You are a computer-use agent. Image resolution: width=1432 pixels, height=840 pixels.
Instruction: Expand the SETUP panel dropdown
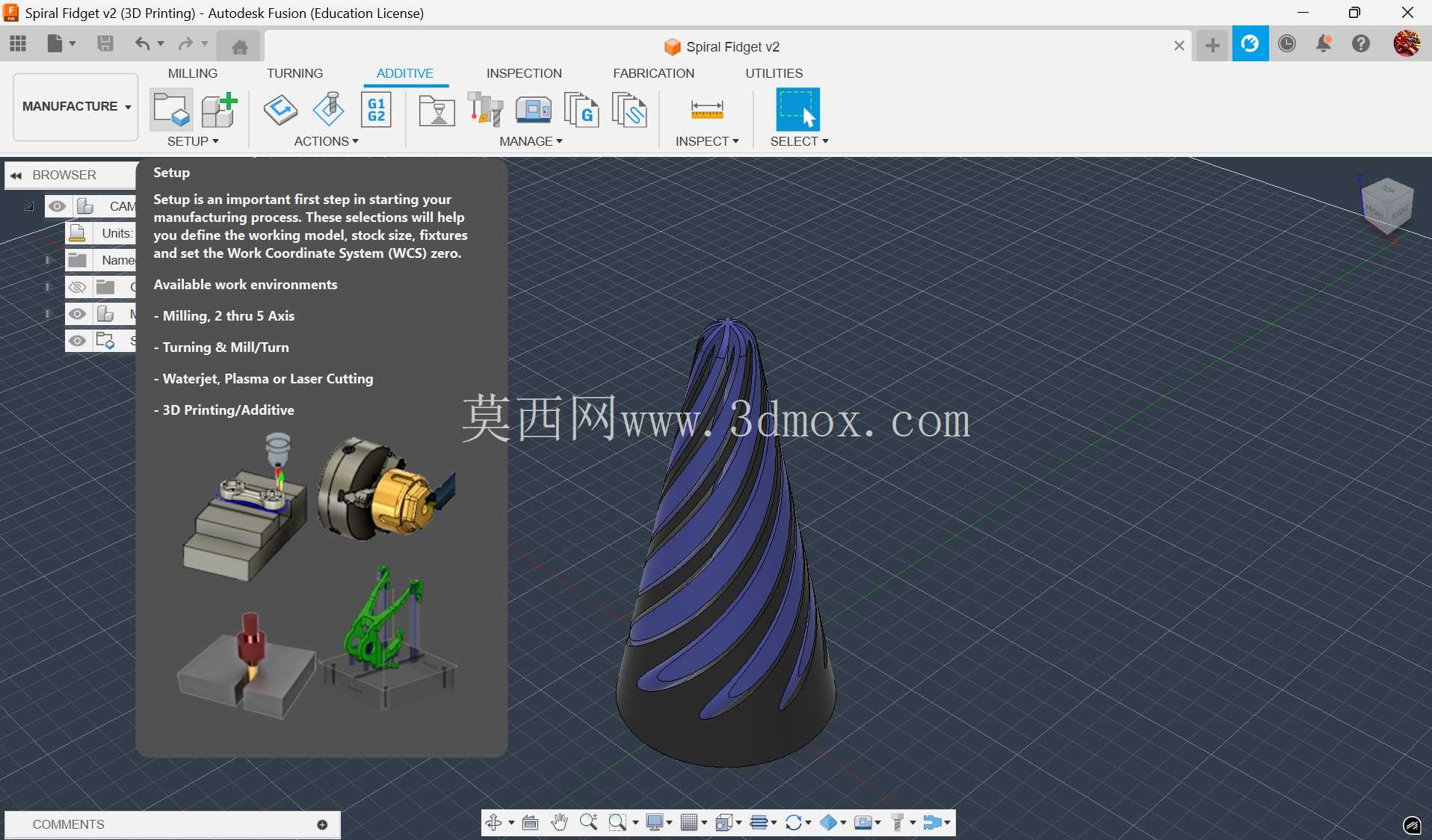coord(193,141)
